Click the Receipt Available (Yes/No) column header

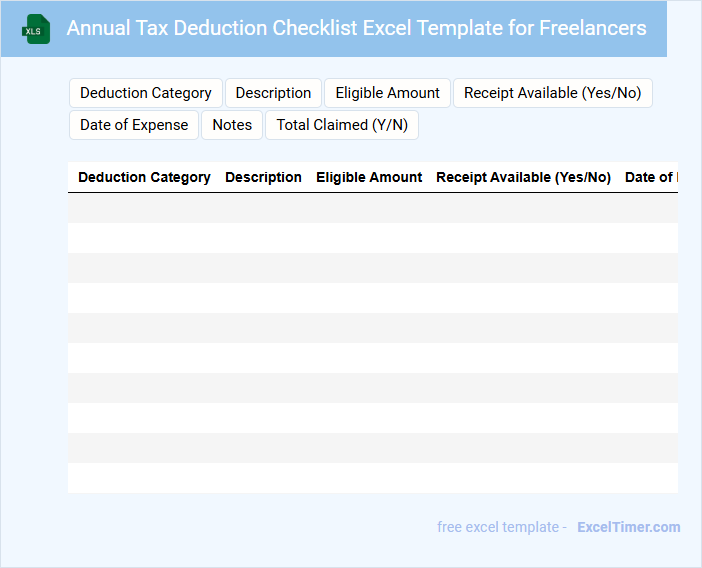pyautogui.click(x=523, y=177)
